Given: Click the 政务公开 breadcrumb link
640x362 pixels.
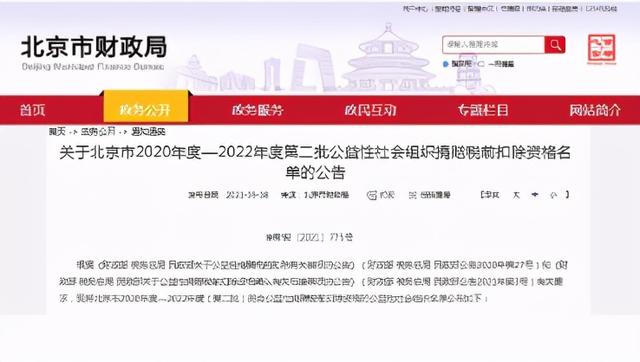Looking at the screenshot, I should [98, 132].
